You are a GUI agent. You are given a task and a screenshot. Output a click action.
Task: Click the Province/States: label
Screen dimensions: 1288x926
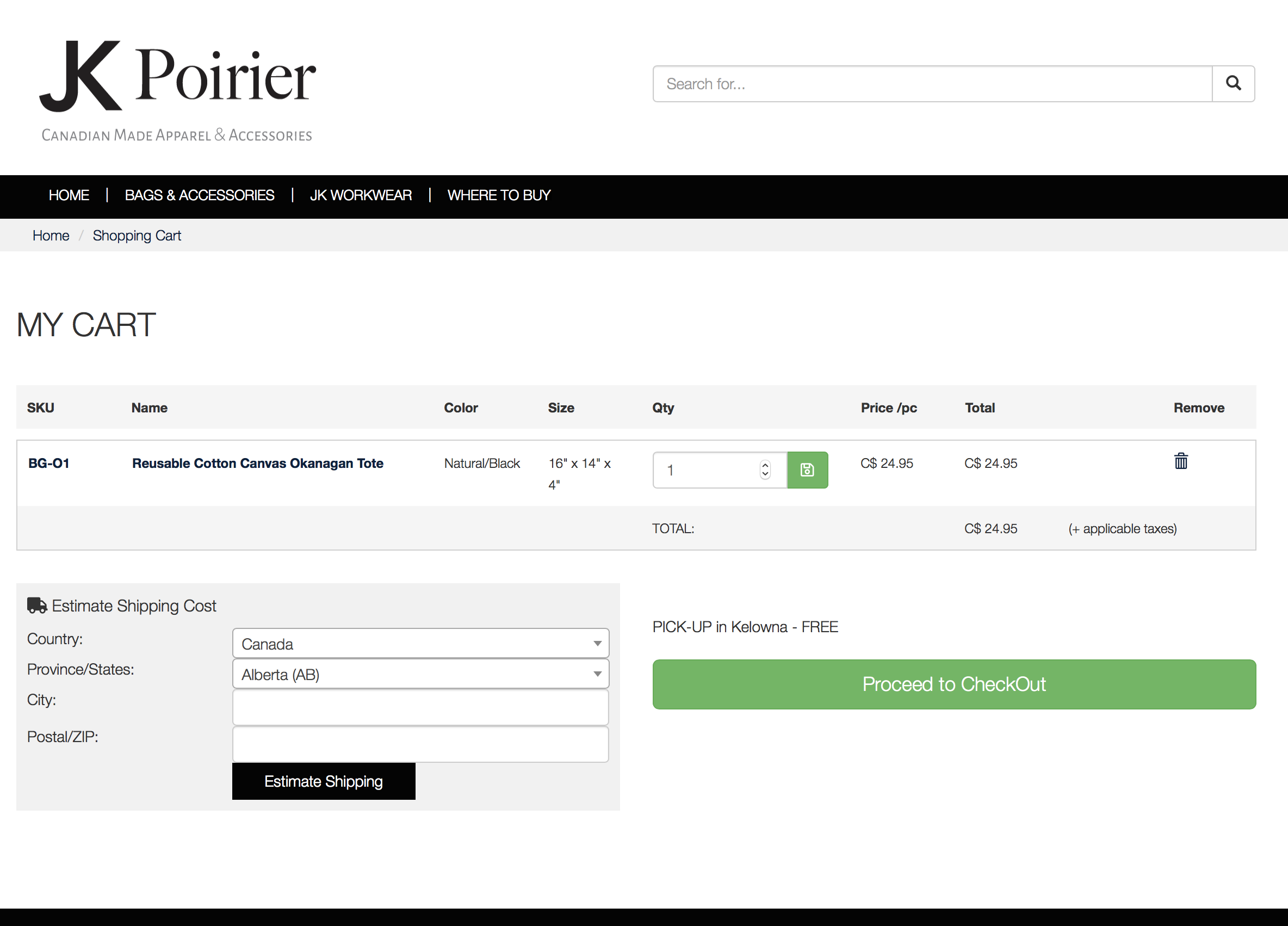(80, 669)
